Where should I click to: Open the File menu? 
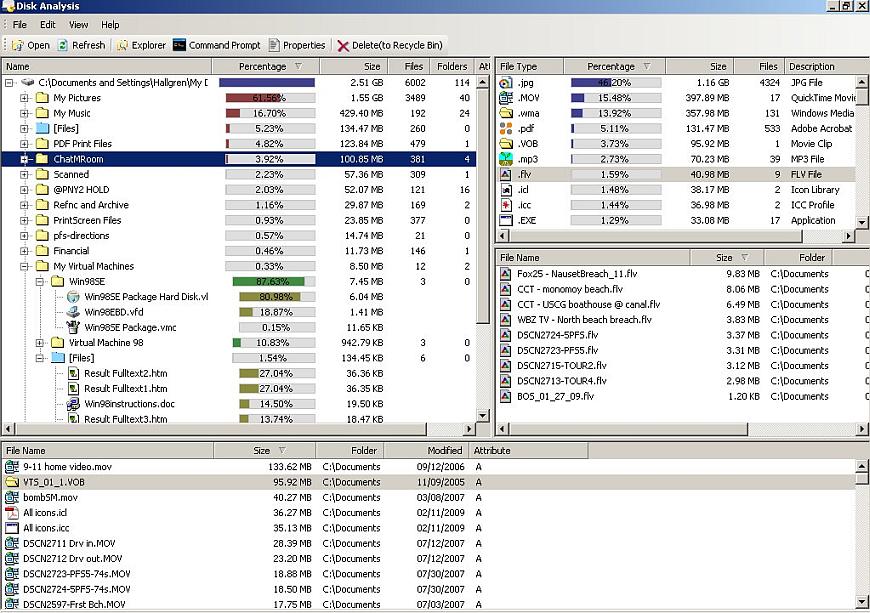tap(19, 24)
